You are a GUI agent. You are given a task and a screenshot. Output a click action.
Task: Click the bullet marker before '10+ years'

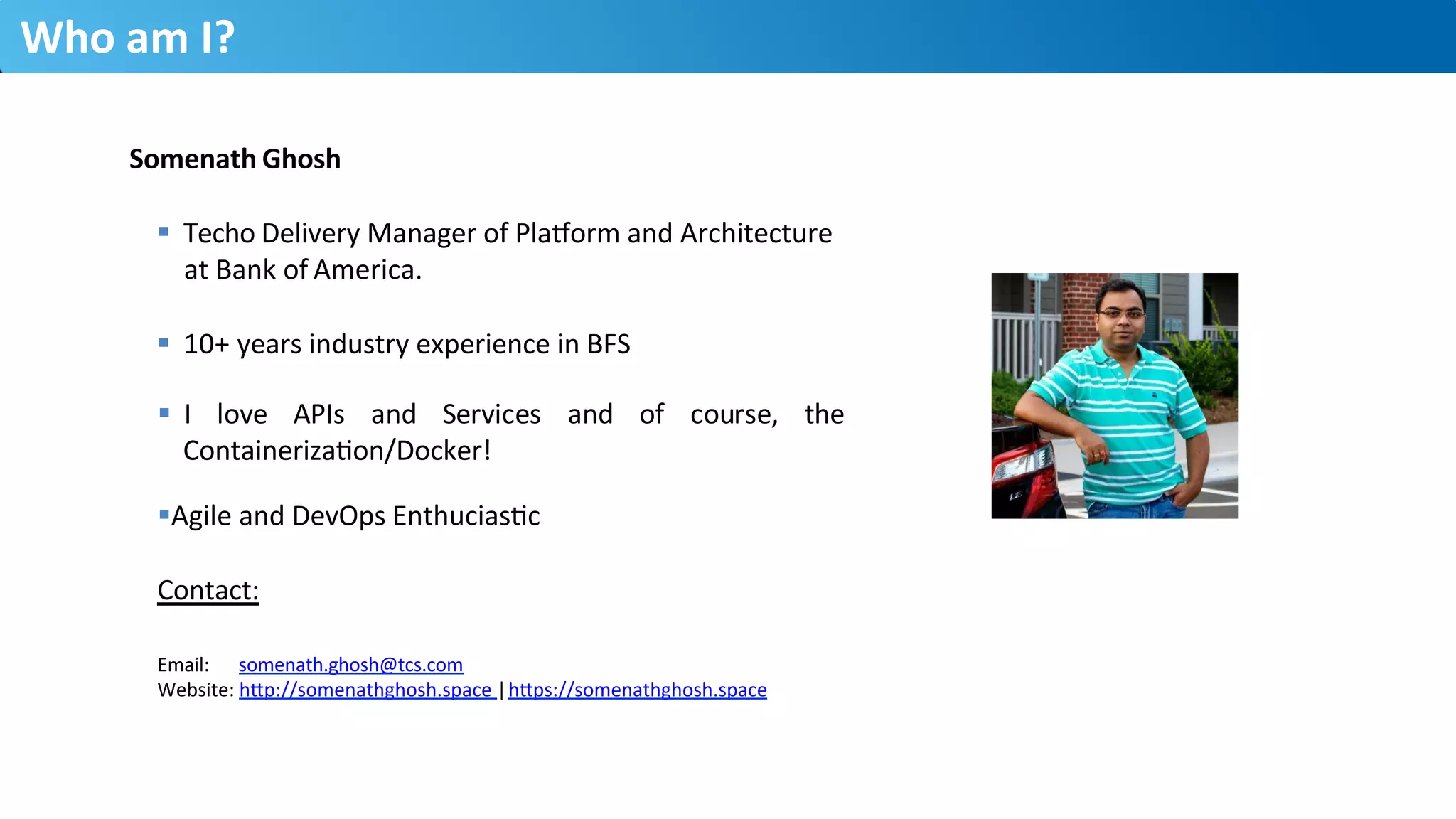click(164, 343)
